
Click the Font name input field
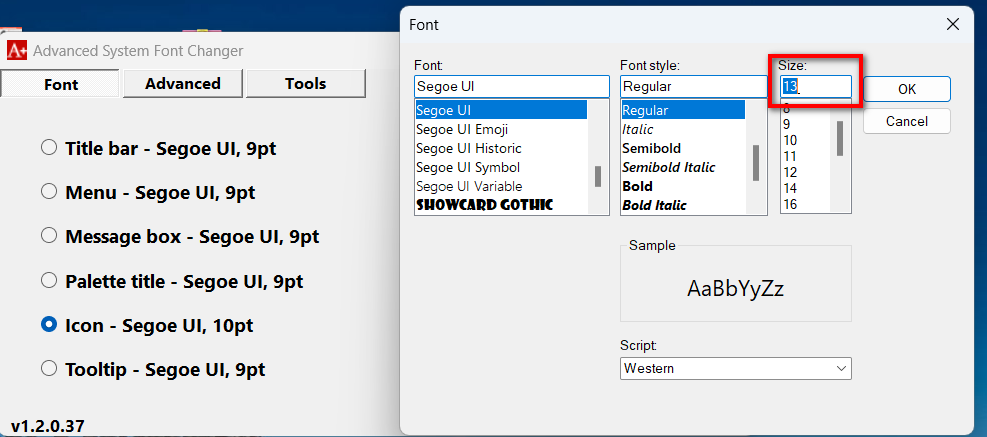(512, 86)
